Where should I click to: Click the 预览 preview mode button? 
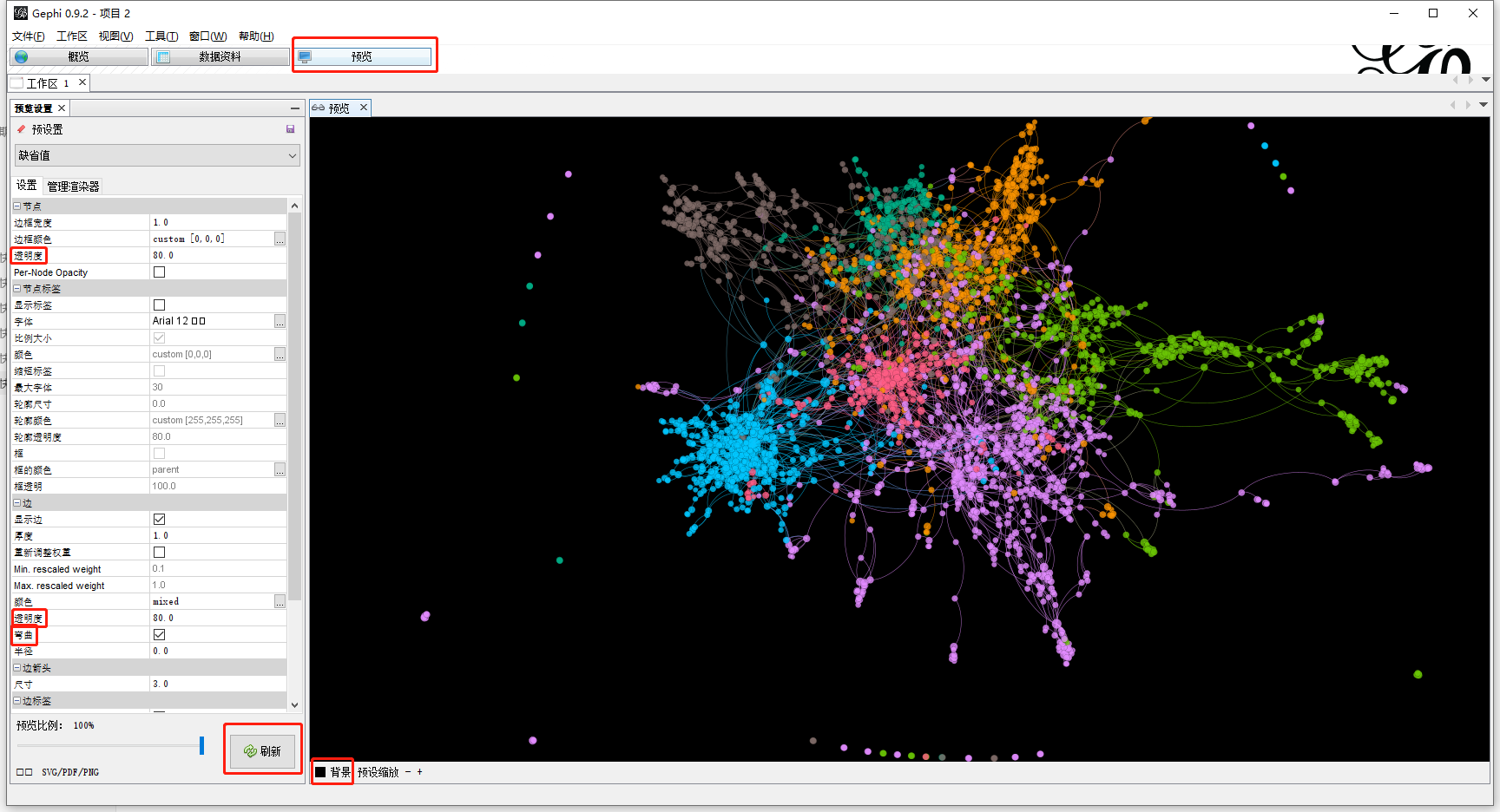click(362, 56)
